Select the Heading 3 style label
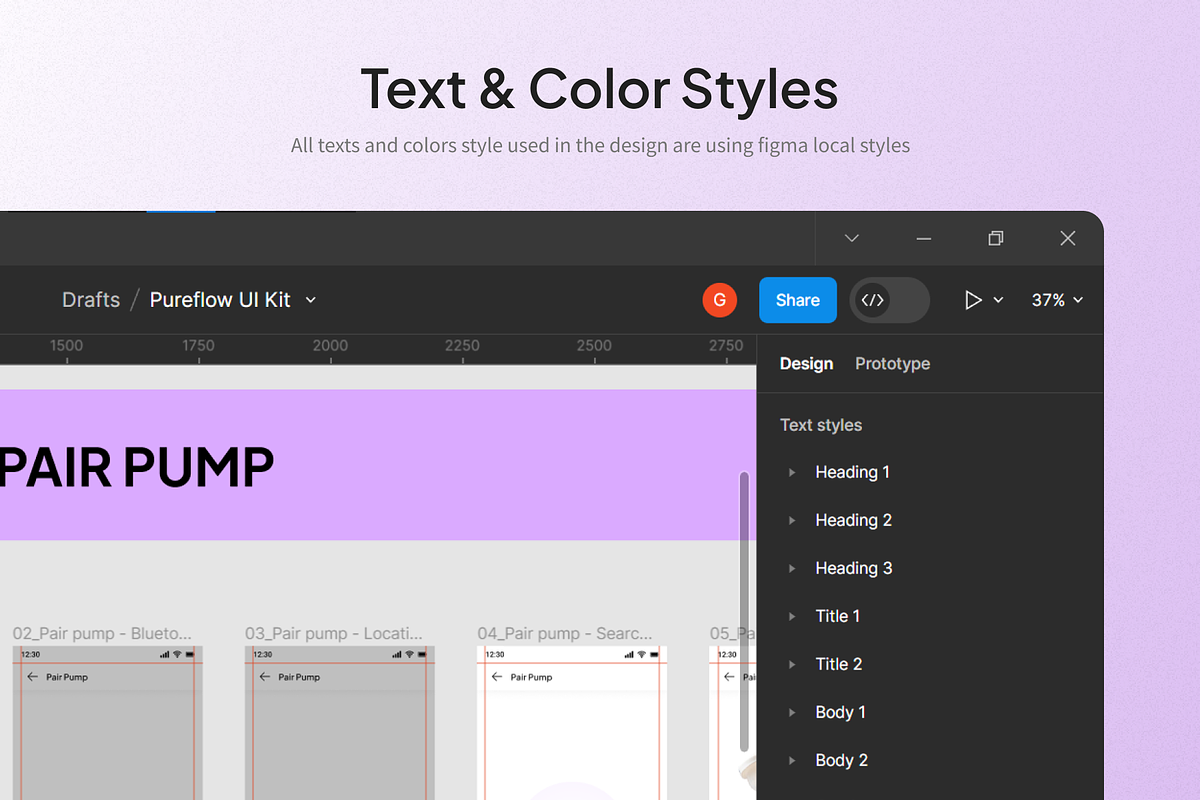 click(853, 568)
